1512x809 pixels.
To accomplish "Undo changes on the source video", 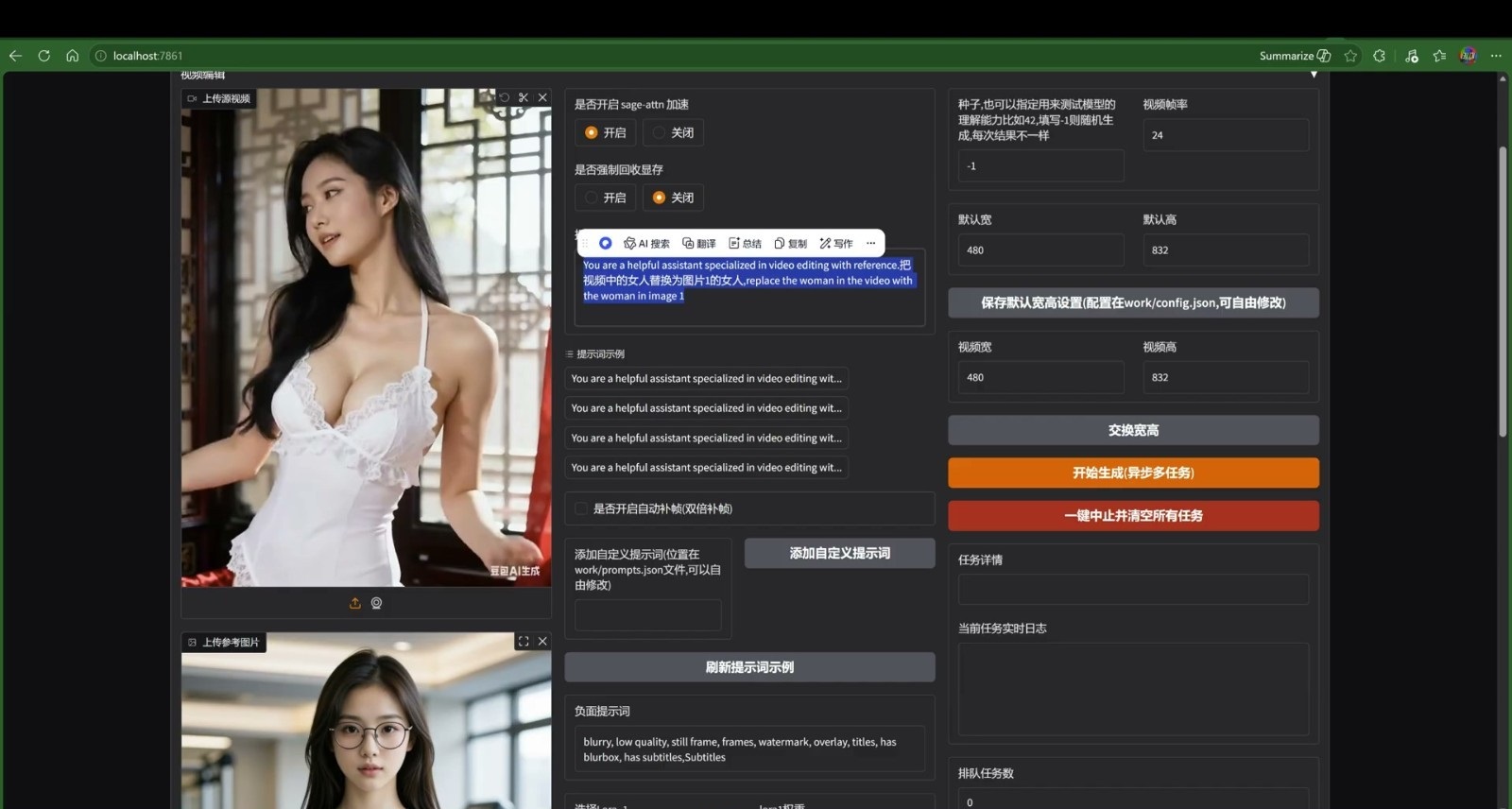I will pyautogui.click(x=504, y=97).
